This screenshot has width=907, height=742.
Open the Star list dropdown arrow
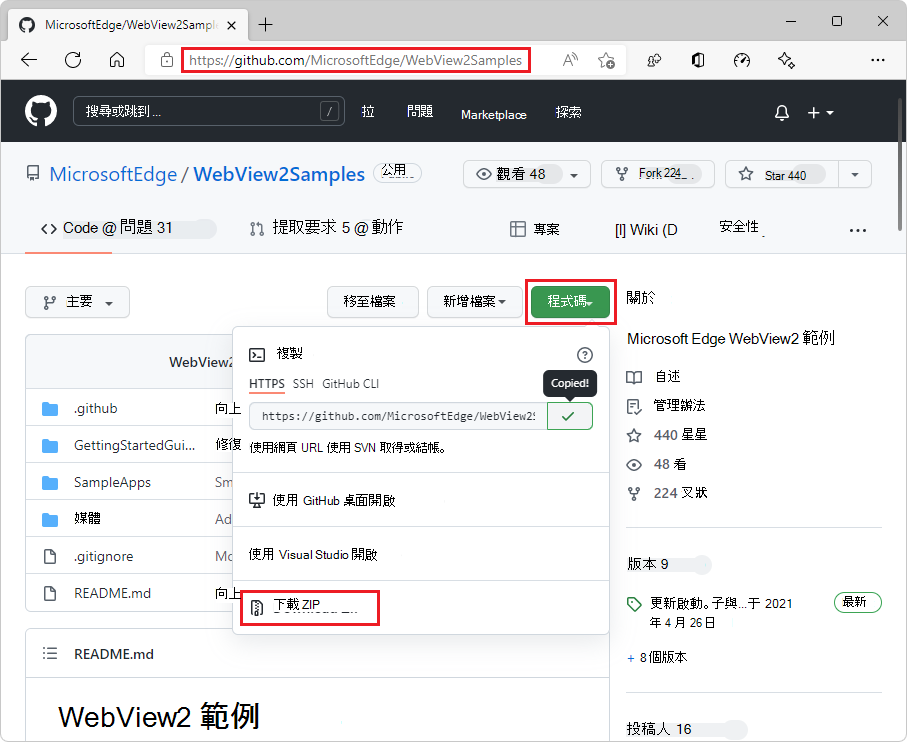point(854,173)
